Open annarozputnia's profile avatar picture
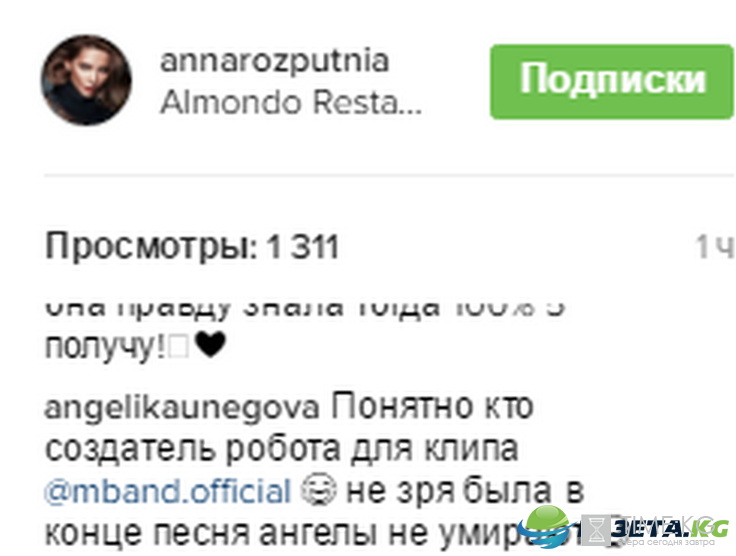Screen dimensions: 736x556 (86, 80)
